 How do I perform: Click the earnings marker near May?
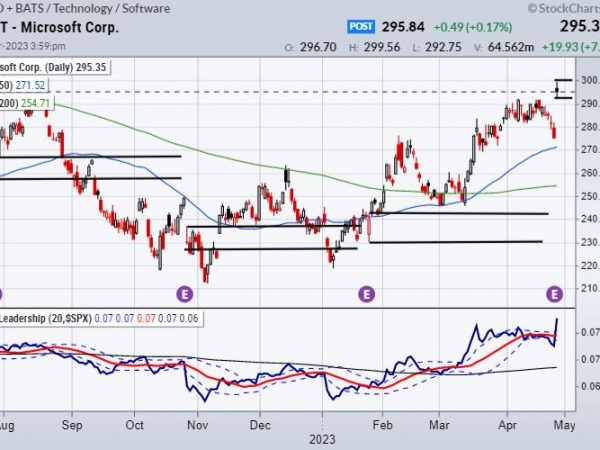coord(554,294)
